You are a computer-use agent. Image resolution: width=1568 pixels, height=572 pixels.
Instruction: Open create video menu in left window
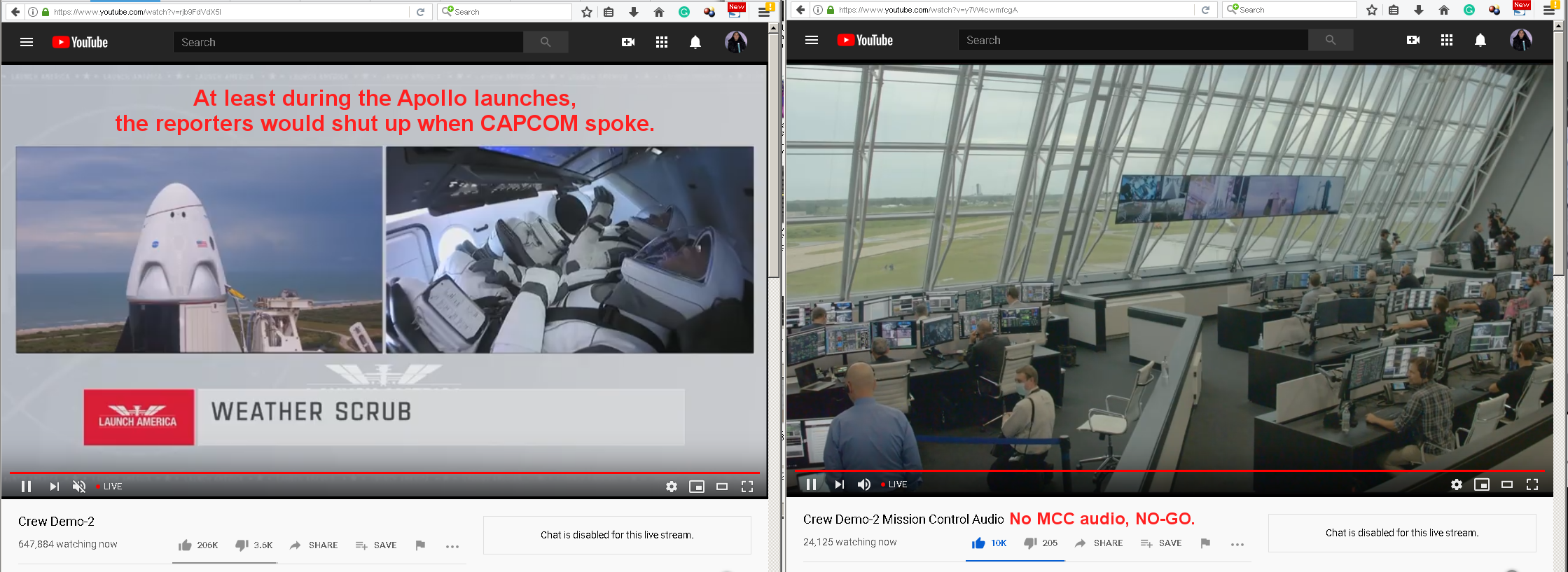coord(628,42)
